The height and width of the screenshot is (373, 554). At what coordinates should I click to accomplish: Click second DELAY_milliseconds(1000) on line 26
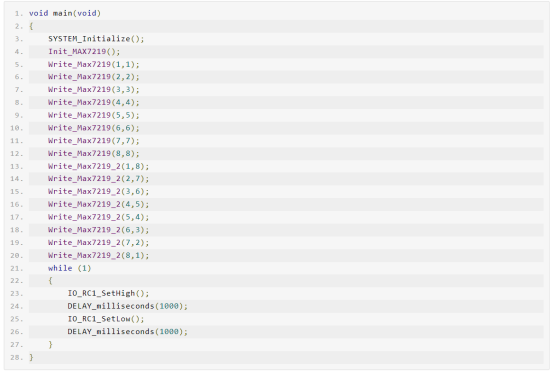click(x=128, y=332)
